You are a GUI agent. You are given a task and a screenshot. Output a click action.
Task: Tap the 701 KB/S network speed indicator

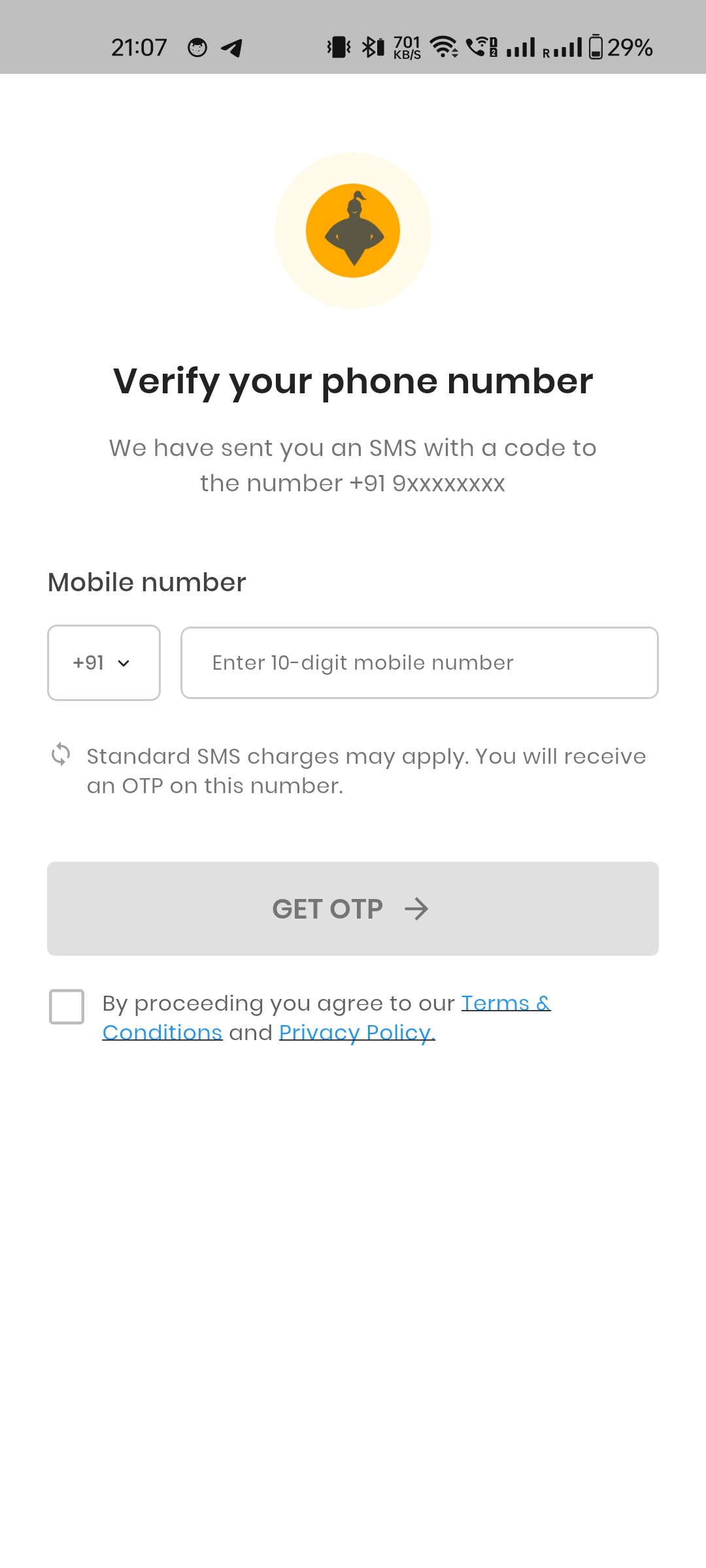(407, 48)
